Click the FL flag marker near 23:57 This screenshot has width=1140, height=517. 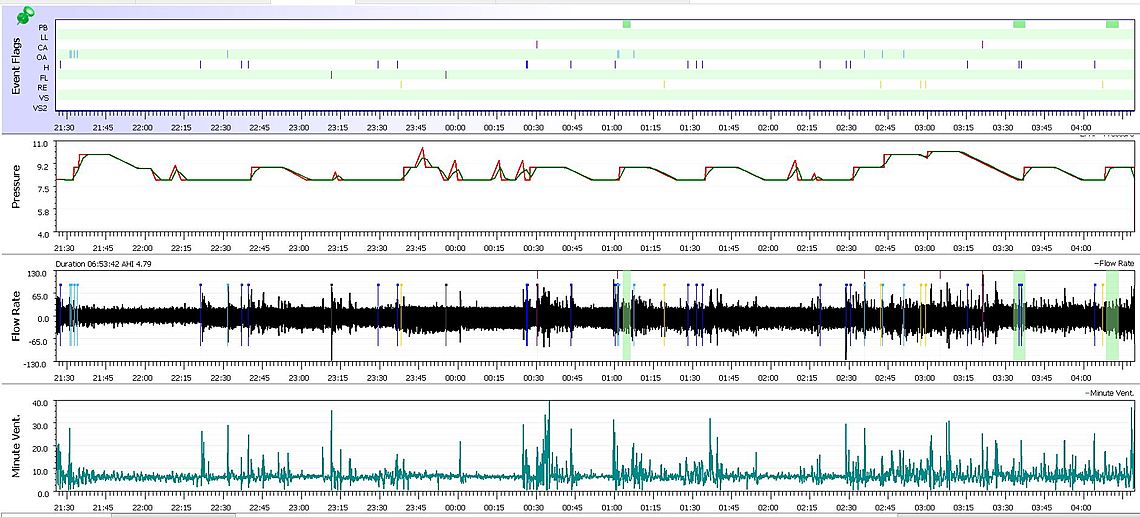[x=446, y=75]
